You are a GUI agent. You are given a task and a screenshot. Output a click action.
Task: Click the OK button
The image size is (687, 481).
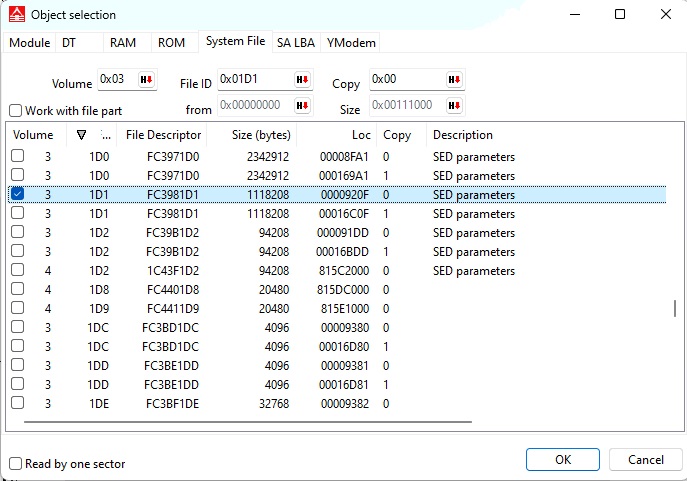click(563, 460)
